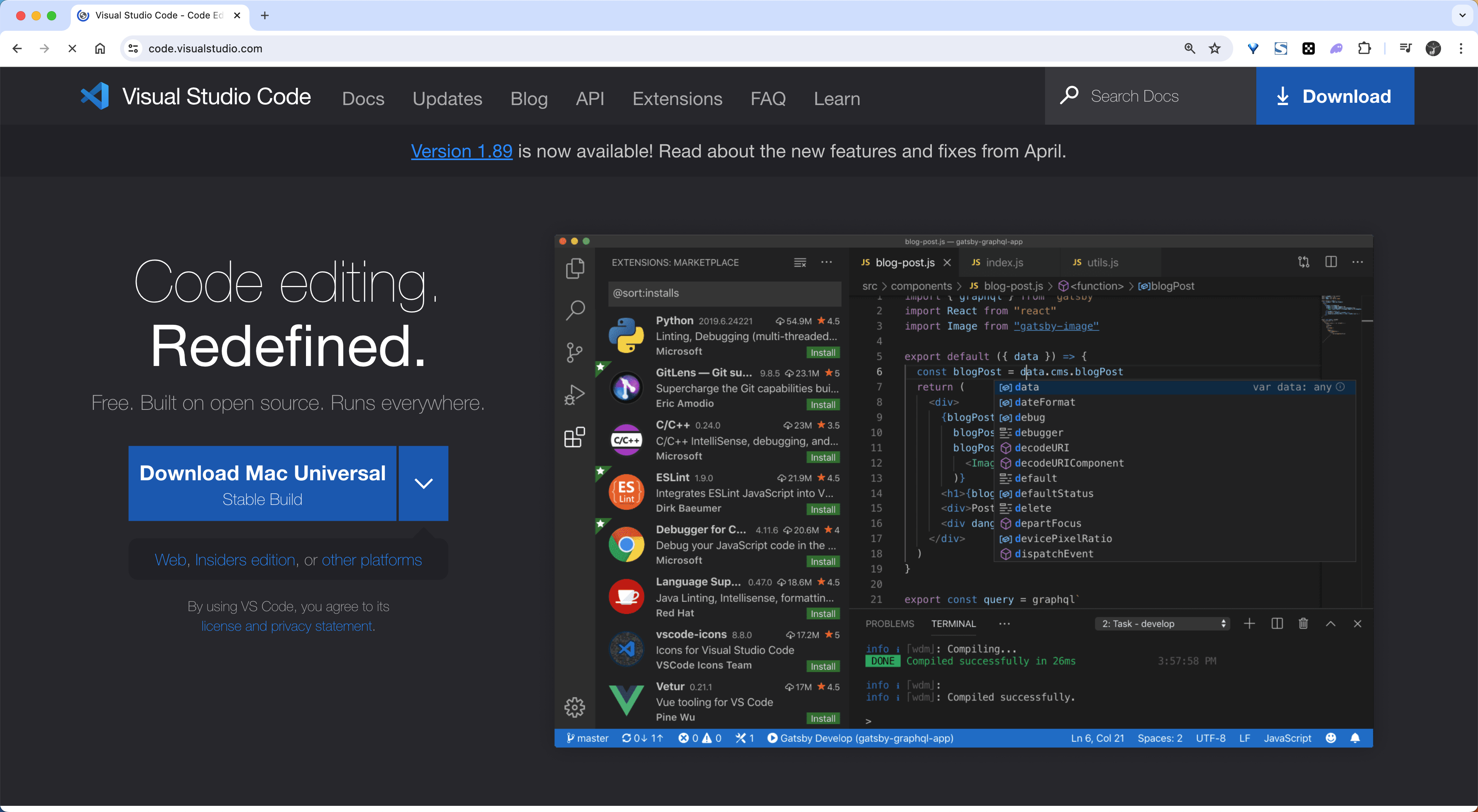Open the Docs menu item
The image size is (1478, 812).
[x=363, y=99]
